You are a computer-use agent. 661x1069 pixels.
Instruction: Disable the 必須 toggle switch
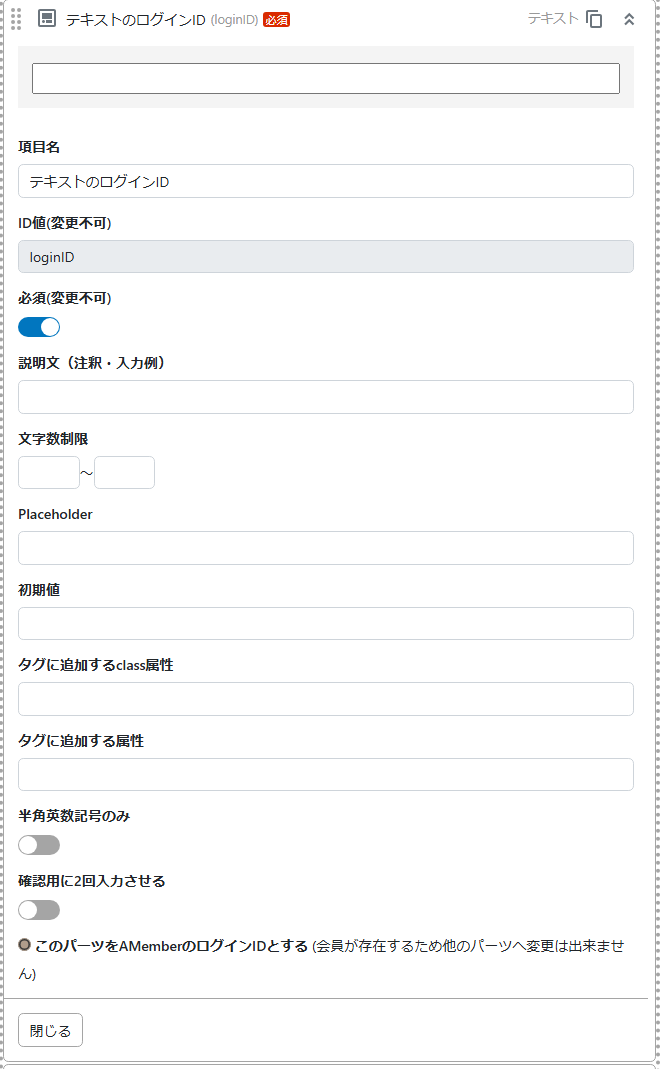(38, 326)
